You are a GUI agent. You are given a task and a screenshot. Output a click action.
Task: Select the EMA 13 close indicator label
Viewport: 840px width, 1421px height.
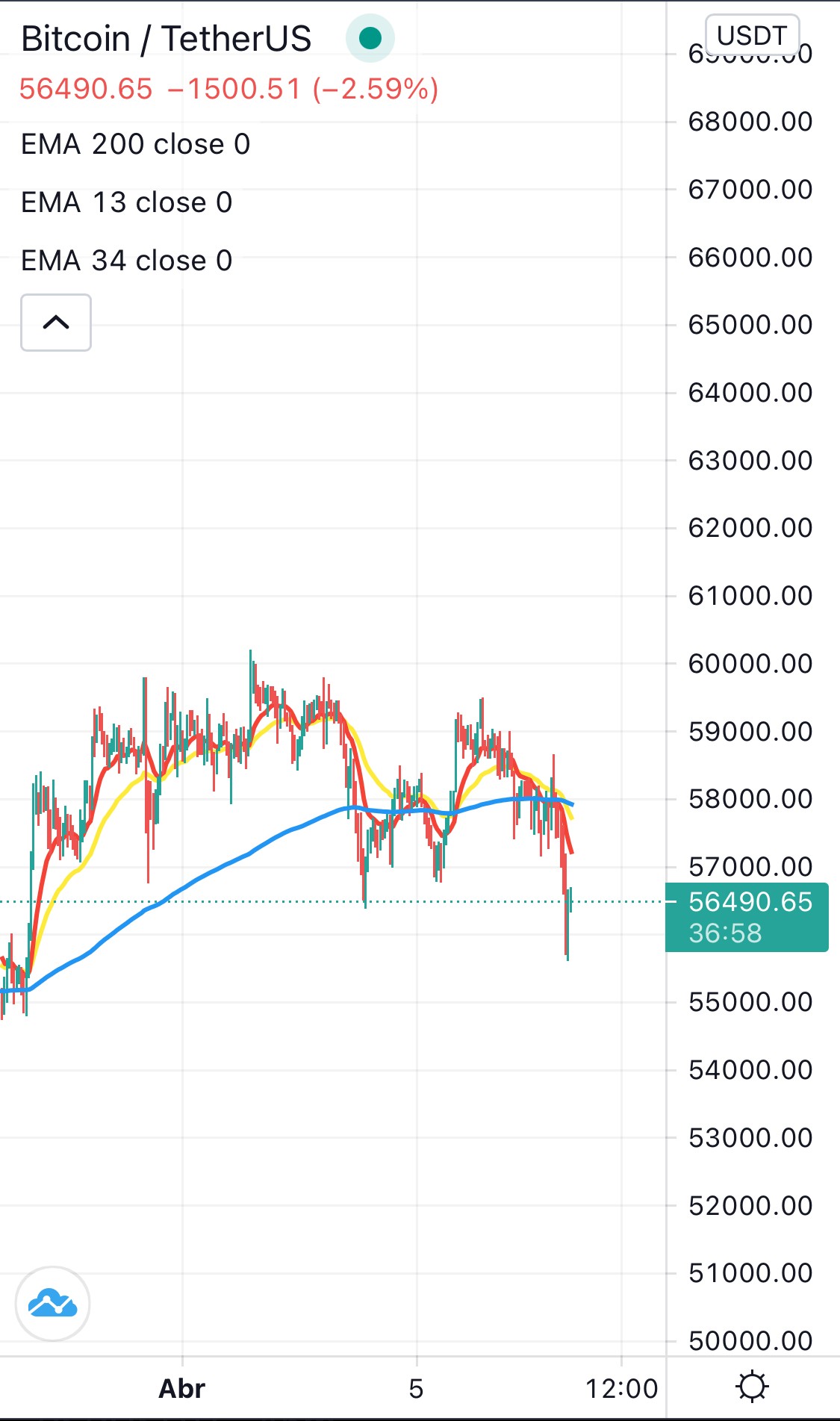(x=126, y=202)
